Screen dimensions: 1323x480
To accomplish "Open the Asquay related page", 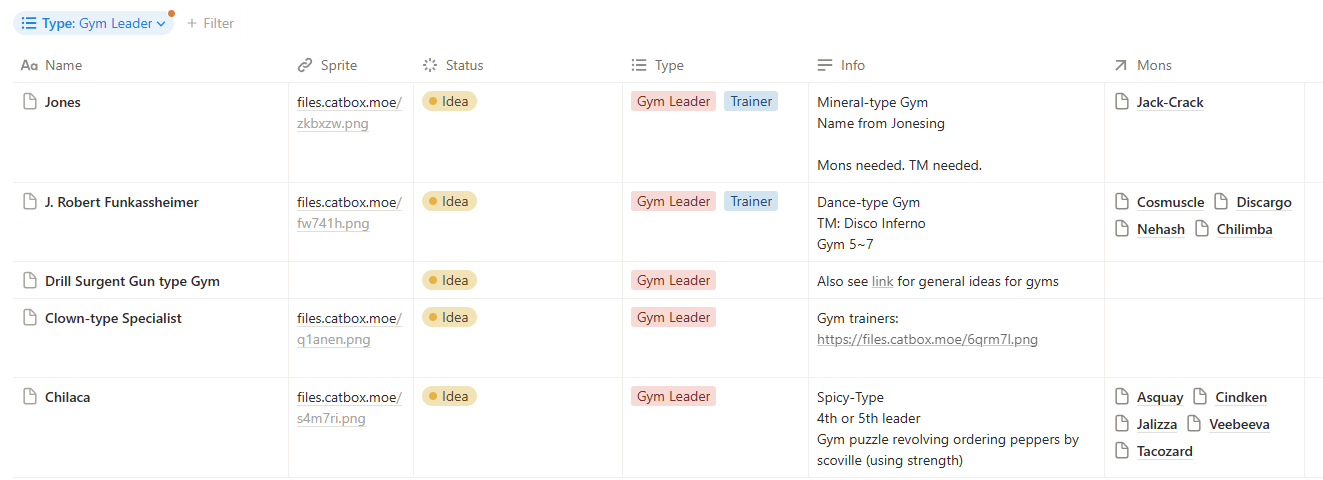I will pyautogui.click(x=1160, y=397).
